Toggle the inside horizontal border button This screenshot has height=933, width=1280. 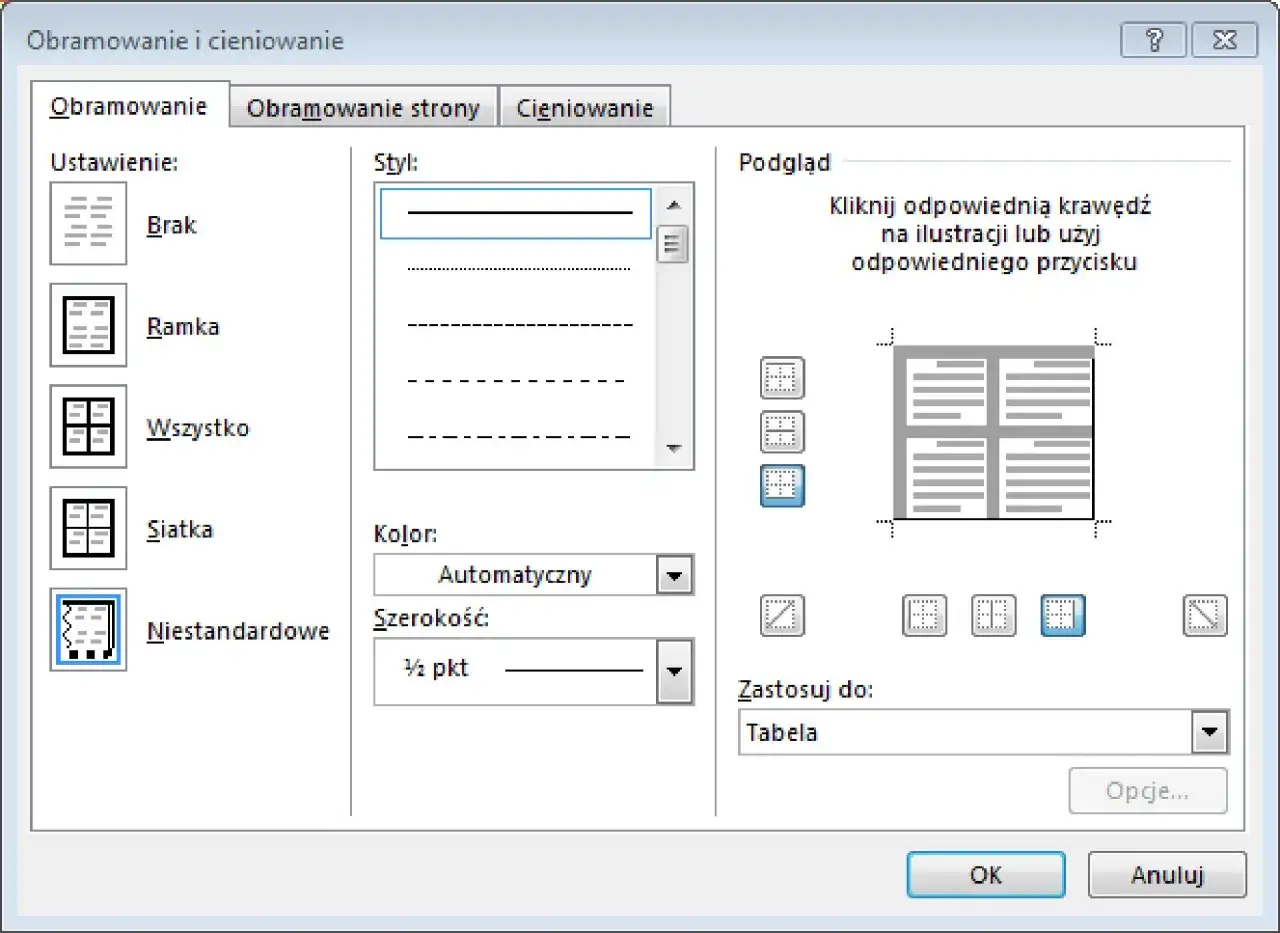click(x=782, y=432)
